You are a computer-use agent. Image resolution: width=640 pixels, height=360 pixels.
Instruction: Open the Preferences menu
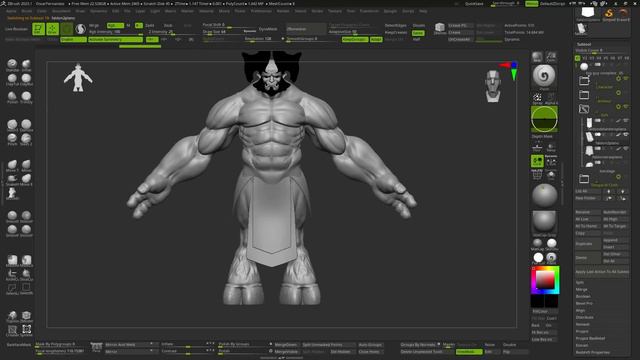(261, 11)
